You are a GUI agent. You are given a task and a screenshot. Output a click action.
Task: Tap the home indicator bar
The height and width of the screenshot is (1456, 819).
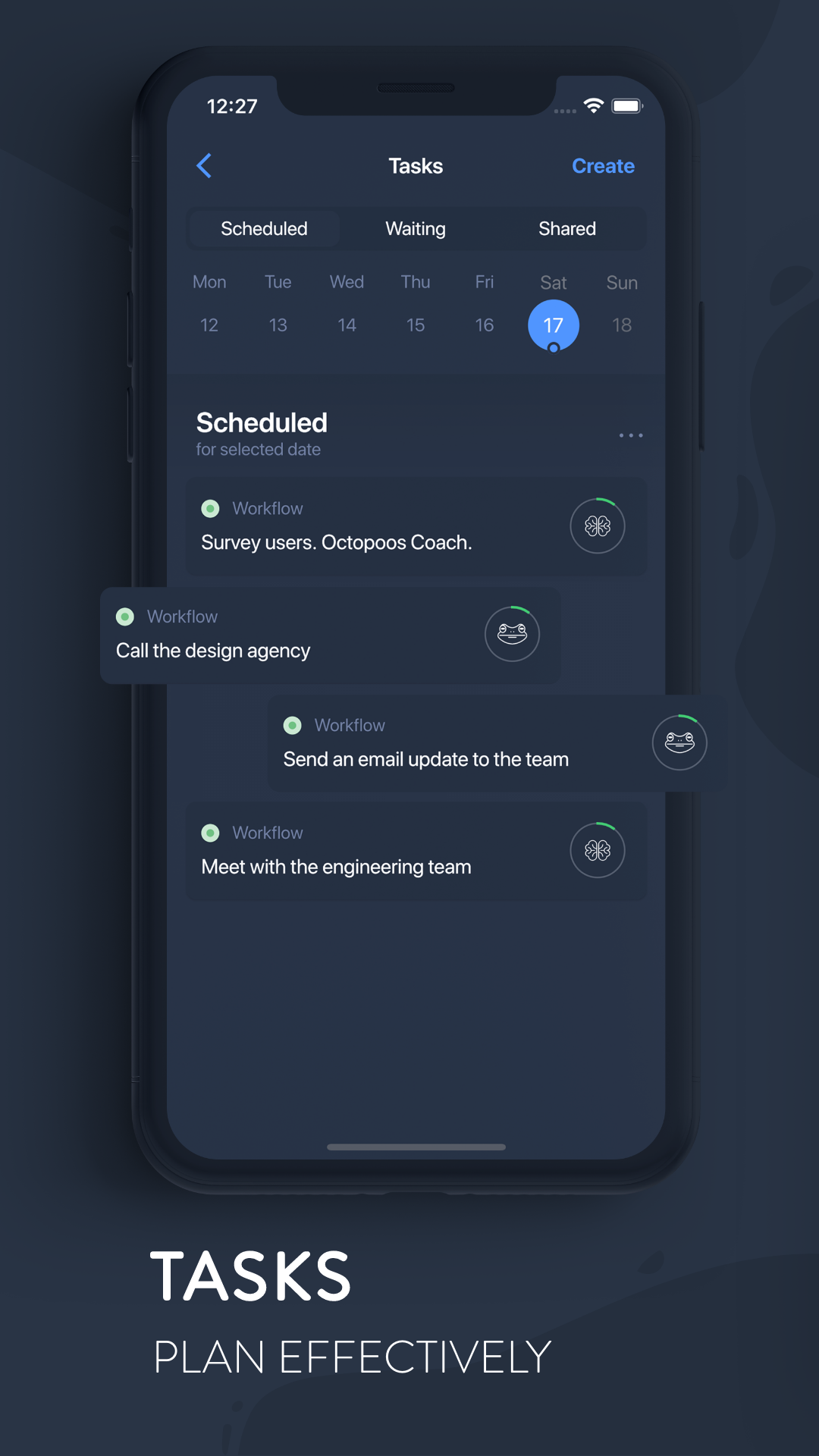point(416,1147)
